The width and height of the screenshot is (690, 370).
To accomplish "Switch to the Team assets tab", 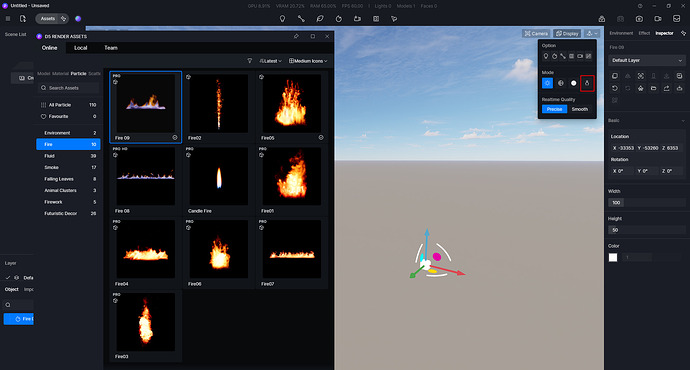I will [x=111, y=48].
